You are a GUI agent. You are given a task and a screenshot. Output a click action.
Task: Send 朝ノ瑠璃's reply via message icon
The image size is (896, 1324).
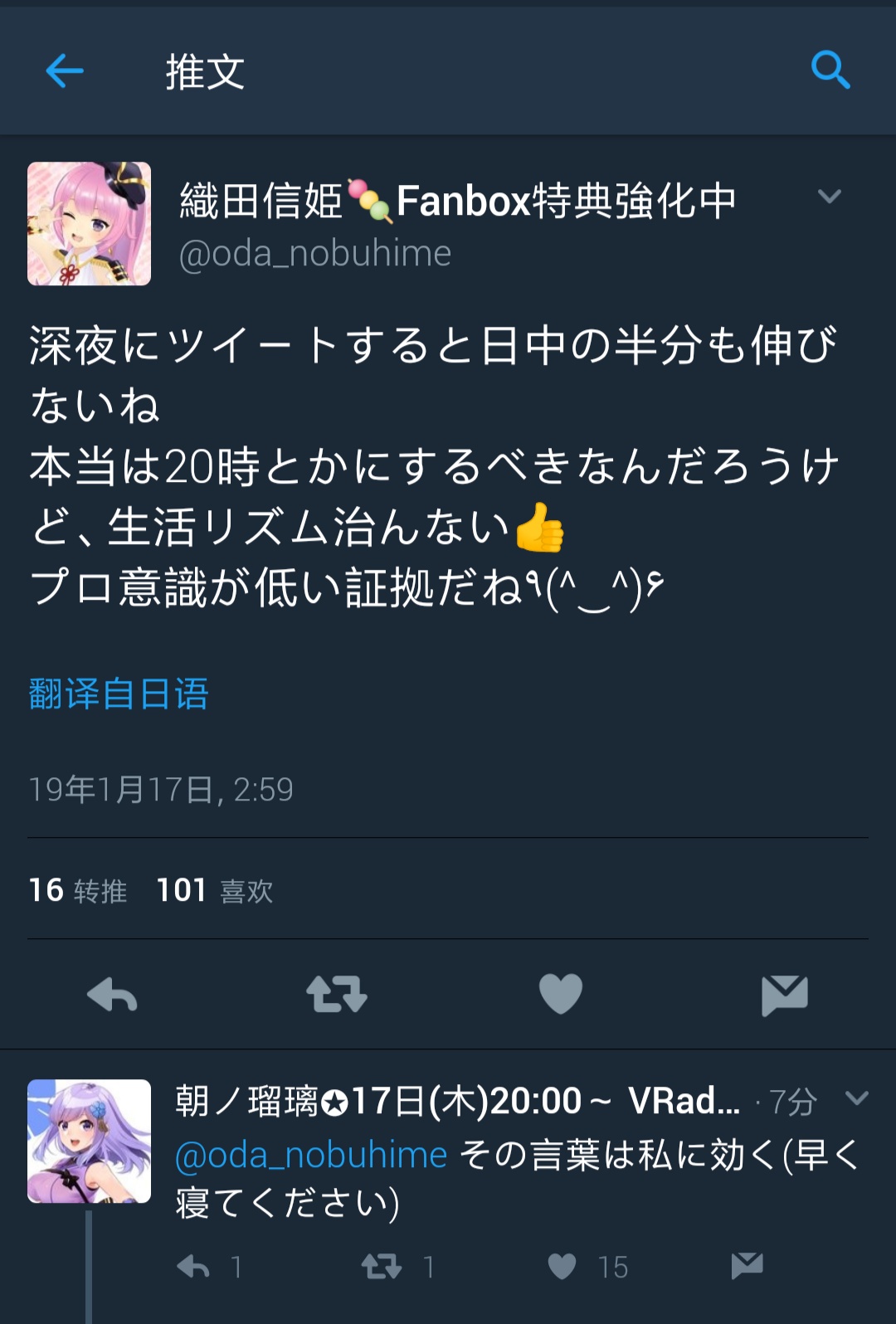pyautogui.click(x=747, y=1266)
